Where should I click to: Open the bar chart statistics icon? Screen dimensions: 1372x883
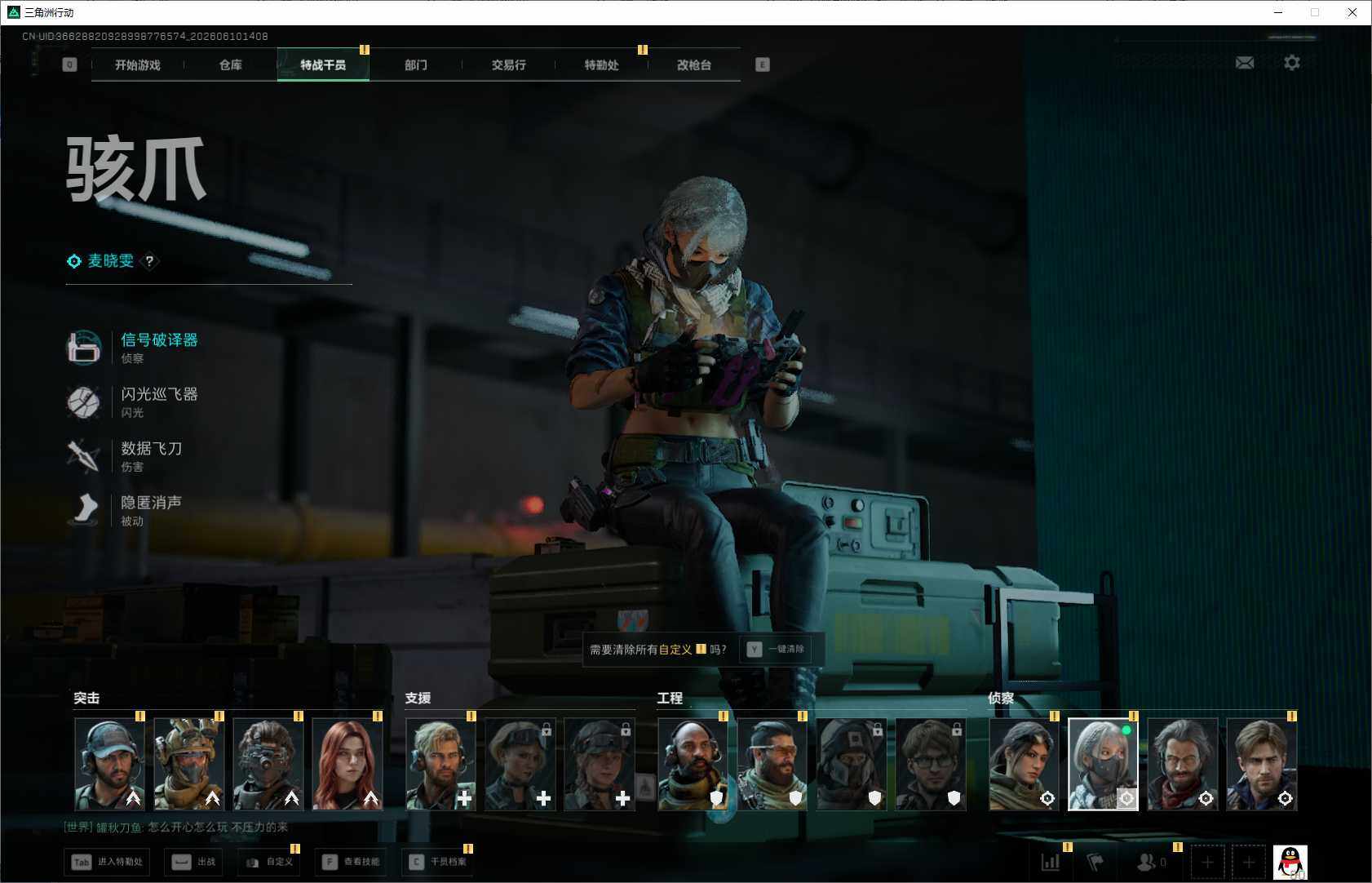1051,862
